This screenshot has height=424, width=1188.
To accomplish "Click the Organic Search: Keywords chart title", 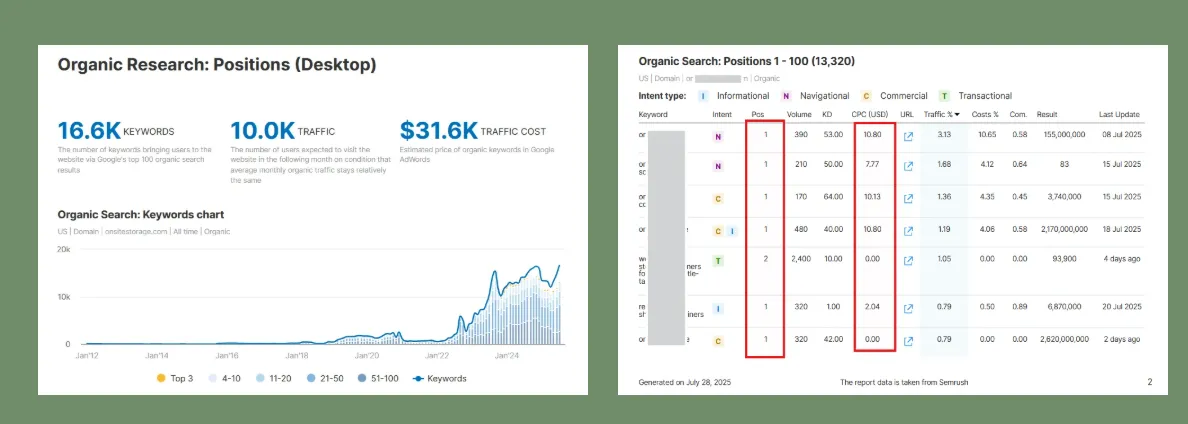I will click(141, 214).
